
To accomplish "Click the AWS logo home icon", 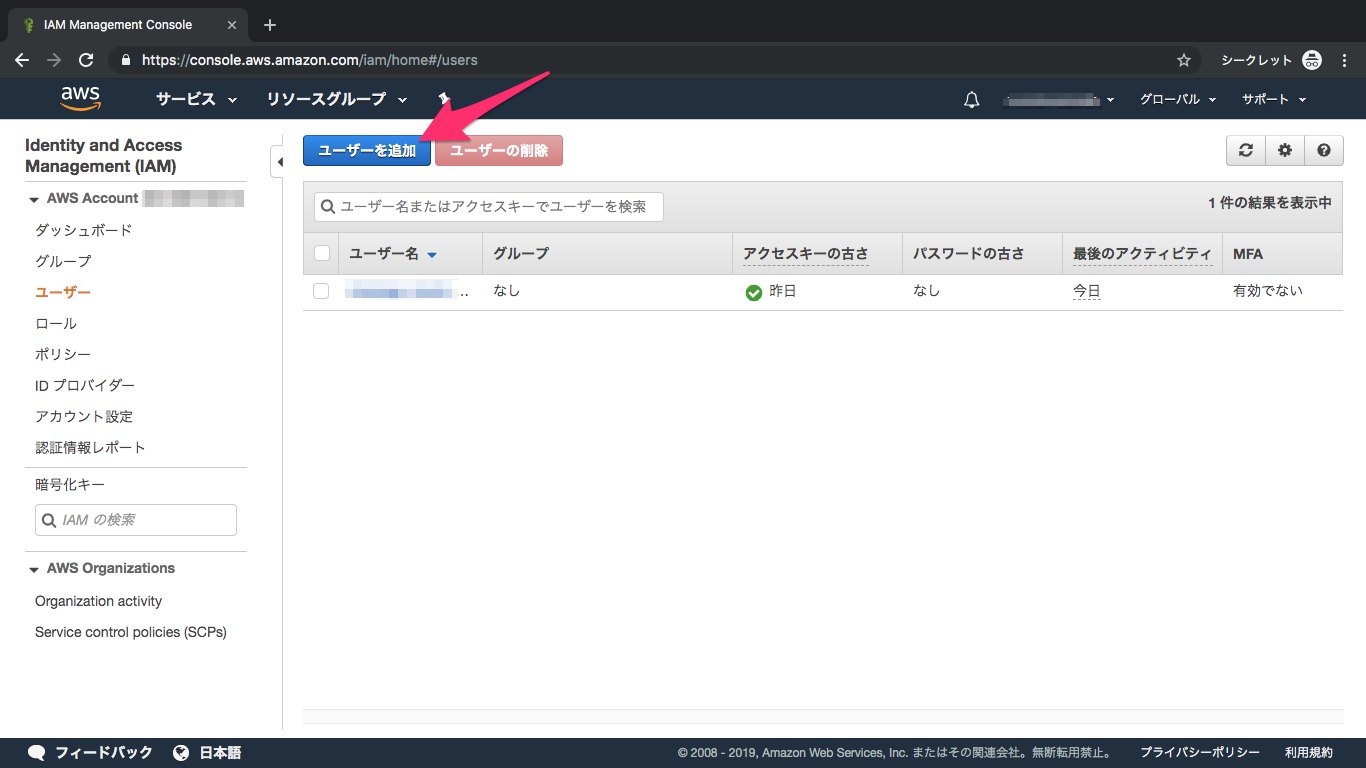I will (80, 99).
